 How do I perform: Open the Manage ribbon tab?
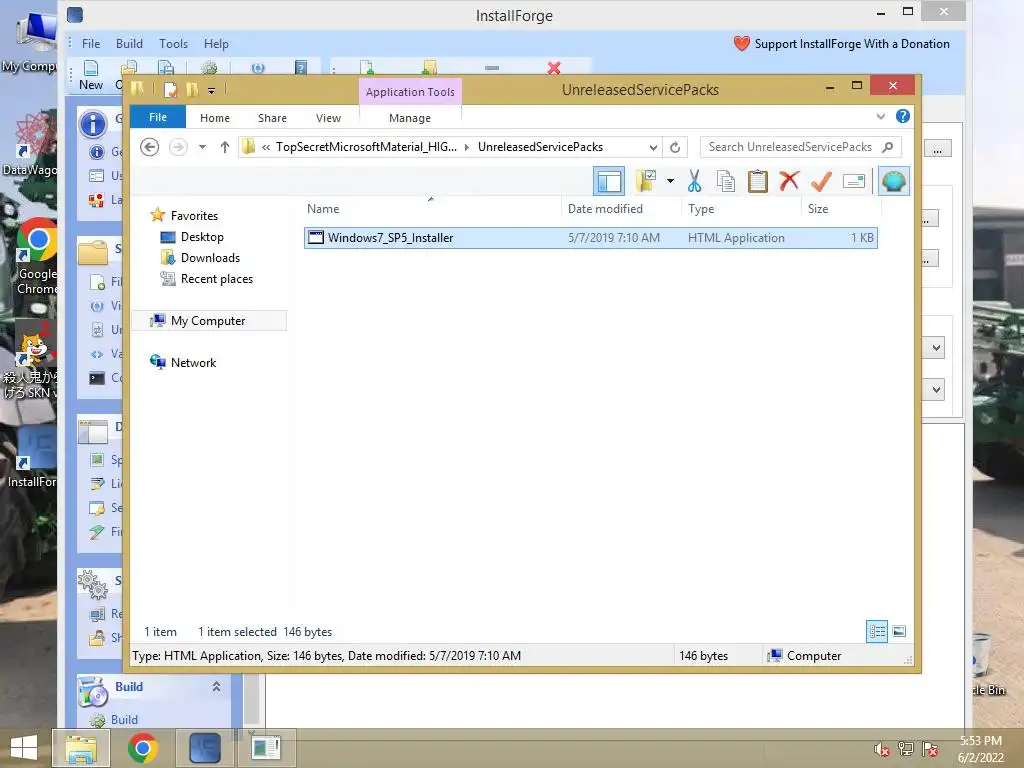pyautogui.click(x=410, y=118)
